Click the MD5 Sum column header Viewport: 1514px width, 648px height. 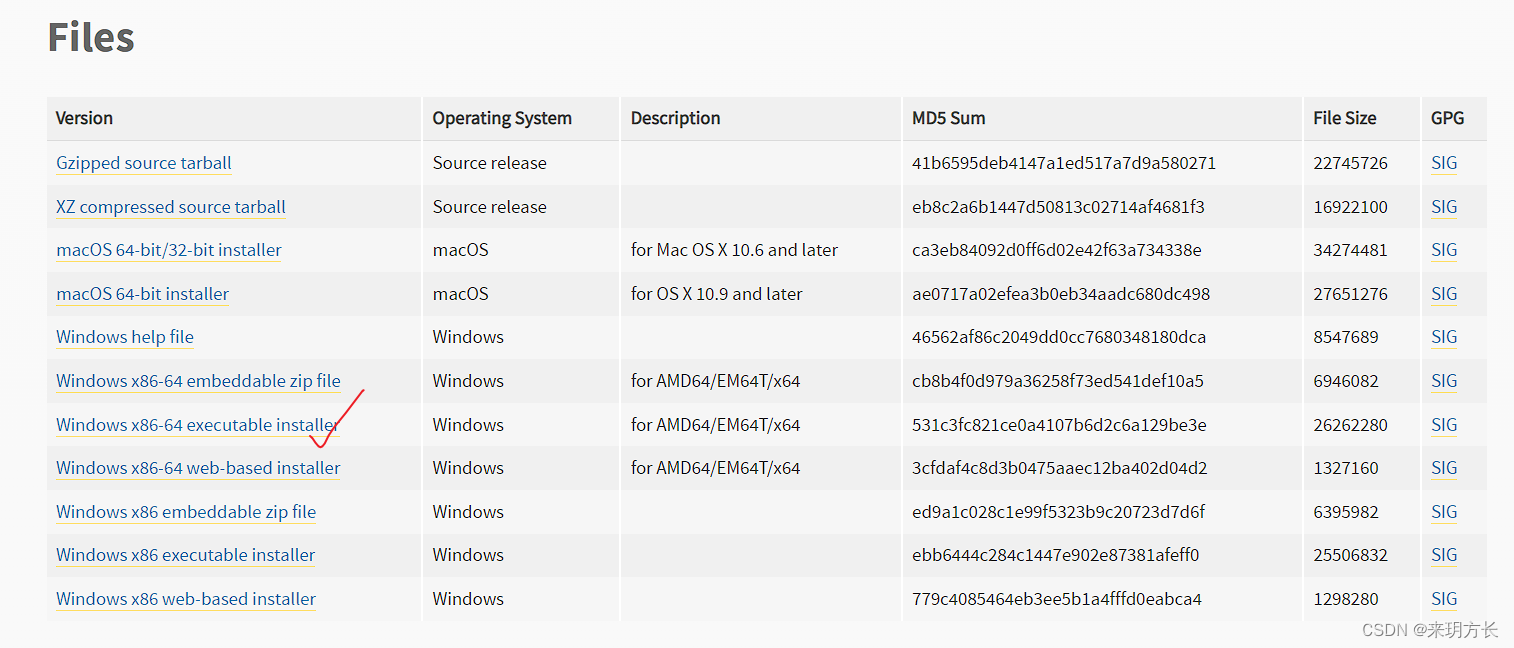948,118
